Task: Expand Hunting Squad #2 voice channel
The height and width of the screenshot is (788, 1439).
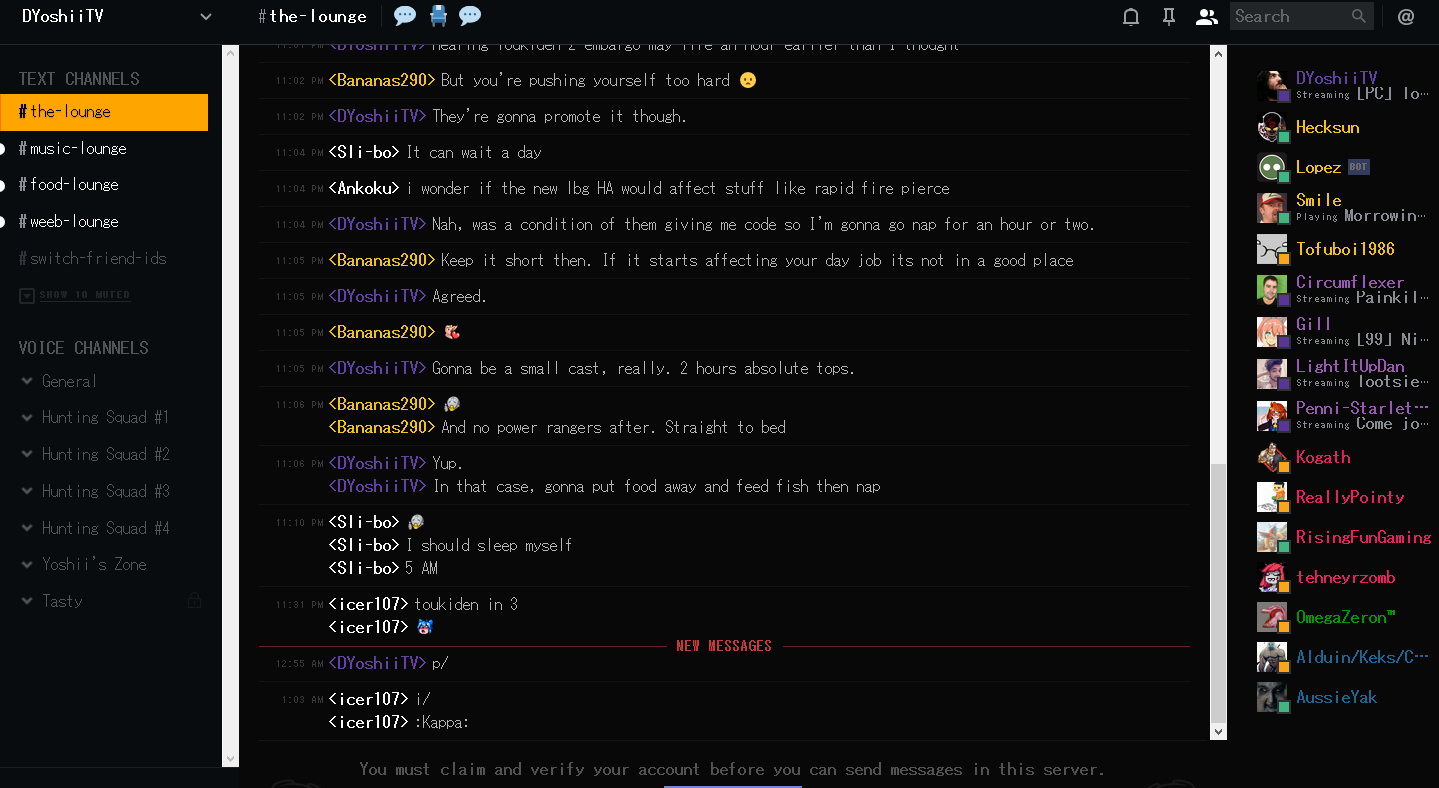Action: tap(95, 454)
